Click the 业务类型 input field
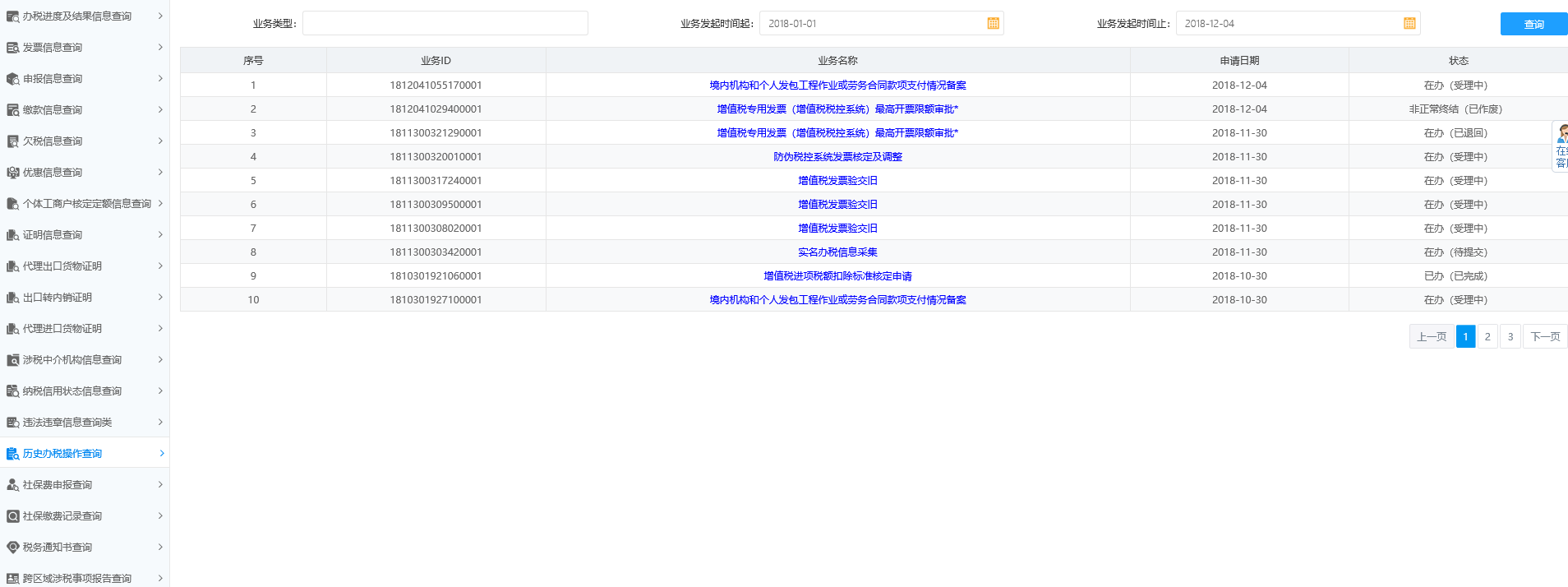The image size is (1568, 587). (445, 23)
